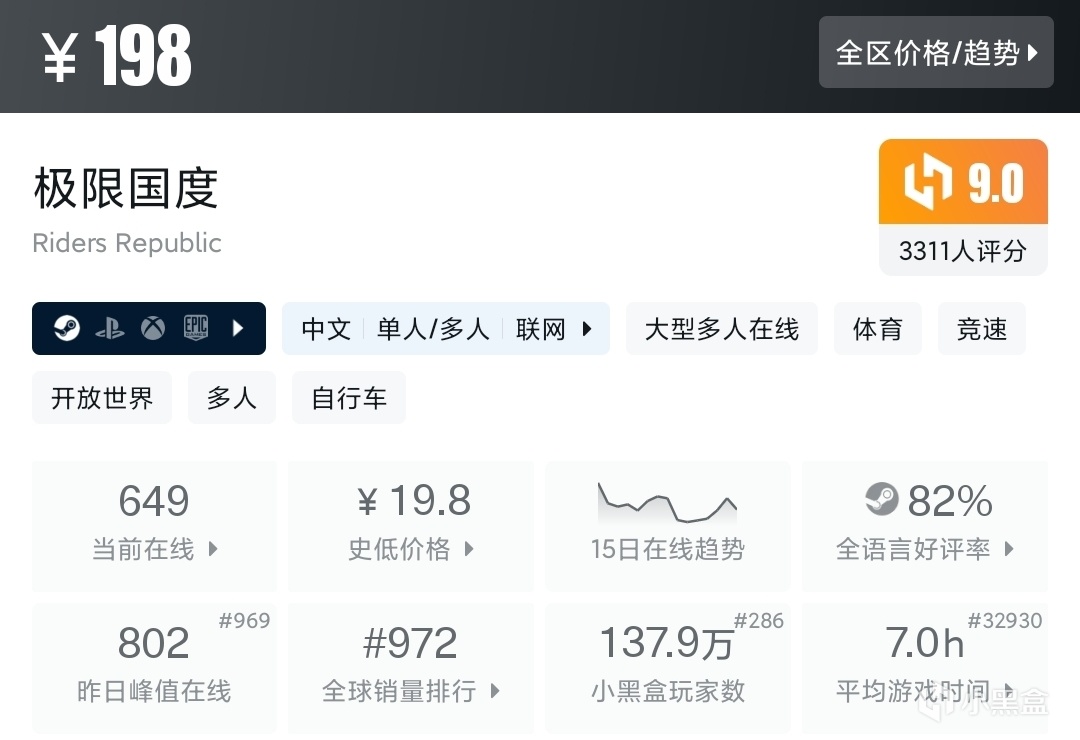View 史低价格 lowest price history
The height and width of the screenshot is (740, 1080).
410,524
